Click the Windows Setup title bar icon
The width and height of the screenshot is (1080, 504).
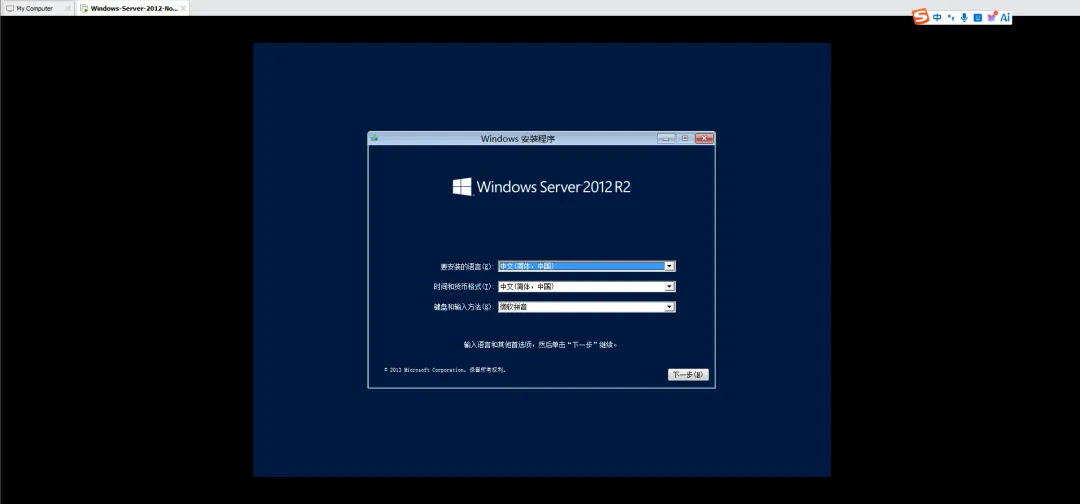click(374, 138)
